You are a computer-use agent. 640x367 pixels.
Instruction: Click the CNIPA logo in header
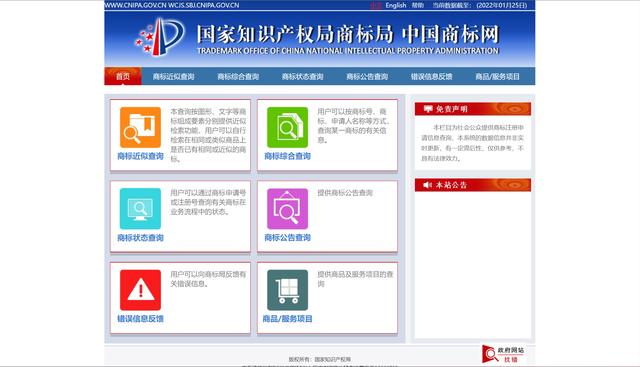click(x=160, y=37)
